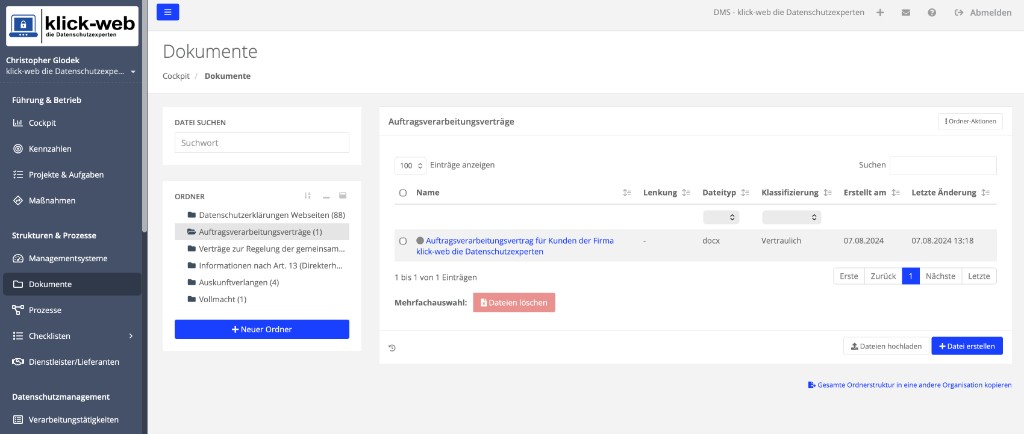Click the Zurück pagination button
The height and width of the screenshot is (434, 1024).
coord(883,276)
